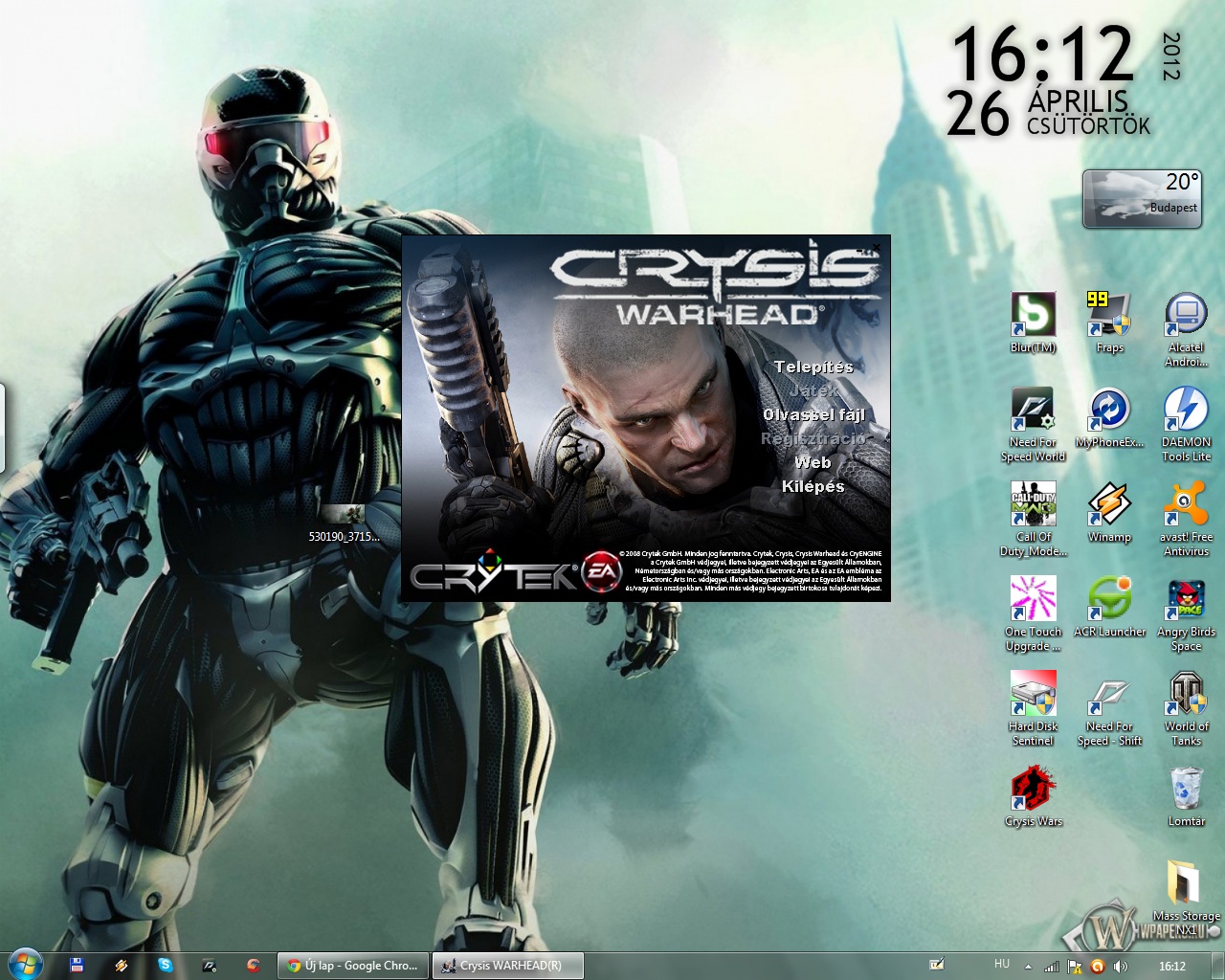Close the Crysis Warhead launcher window
Image resolution: width=1225 pixels, height=980 pixels.
876,247
